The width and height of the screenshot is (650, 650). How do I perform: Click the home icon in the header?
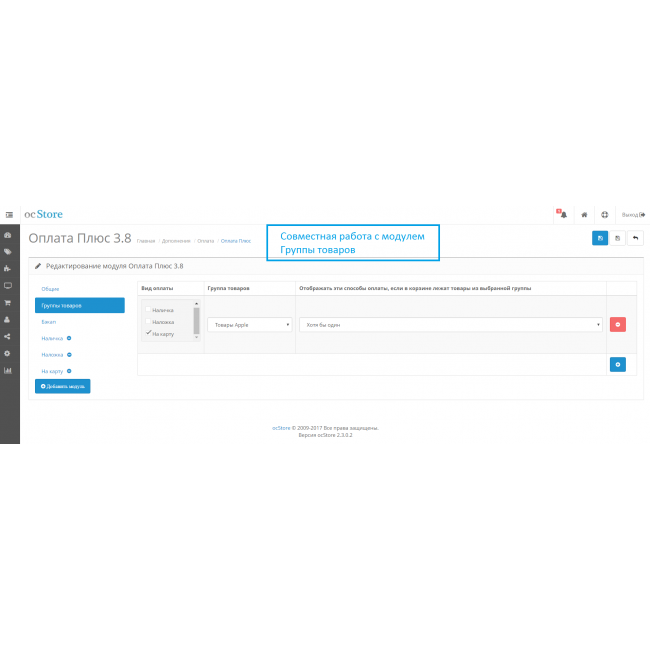click(584, 215)
